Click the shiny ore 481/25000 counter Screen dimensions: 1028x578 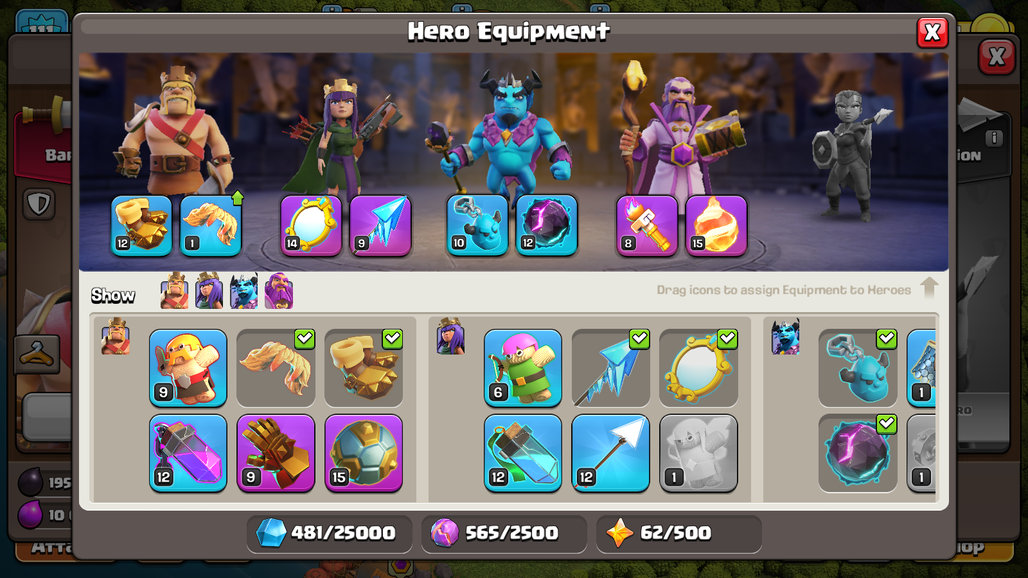tap(329, 533)
